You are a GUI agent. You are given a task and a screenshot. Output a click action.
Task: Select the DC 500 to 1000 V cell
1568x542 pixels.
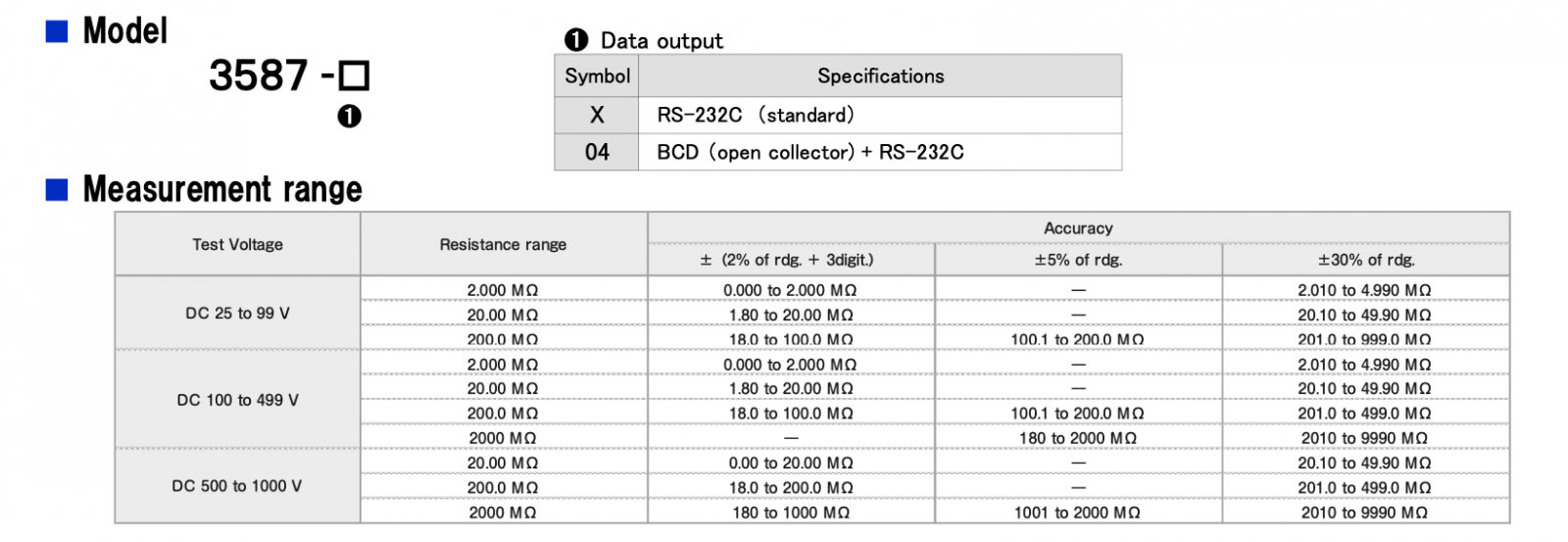tap(237, 486)
